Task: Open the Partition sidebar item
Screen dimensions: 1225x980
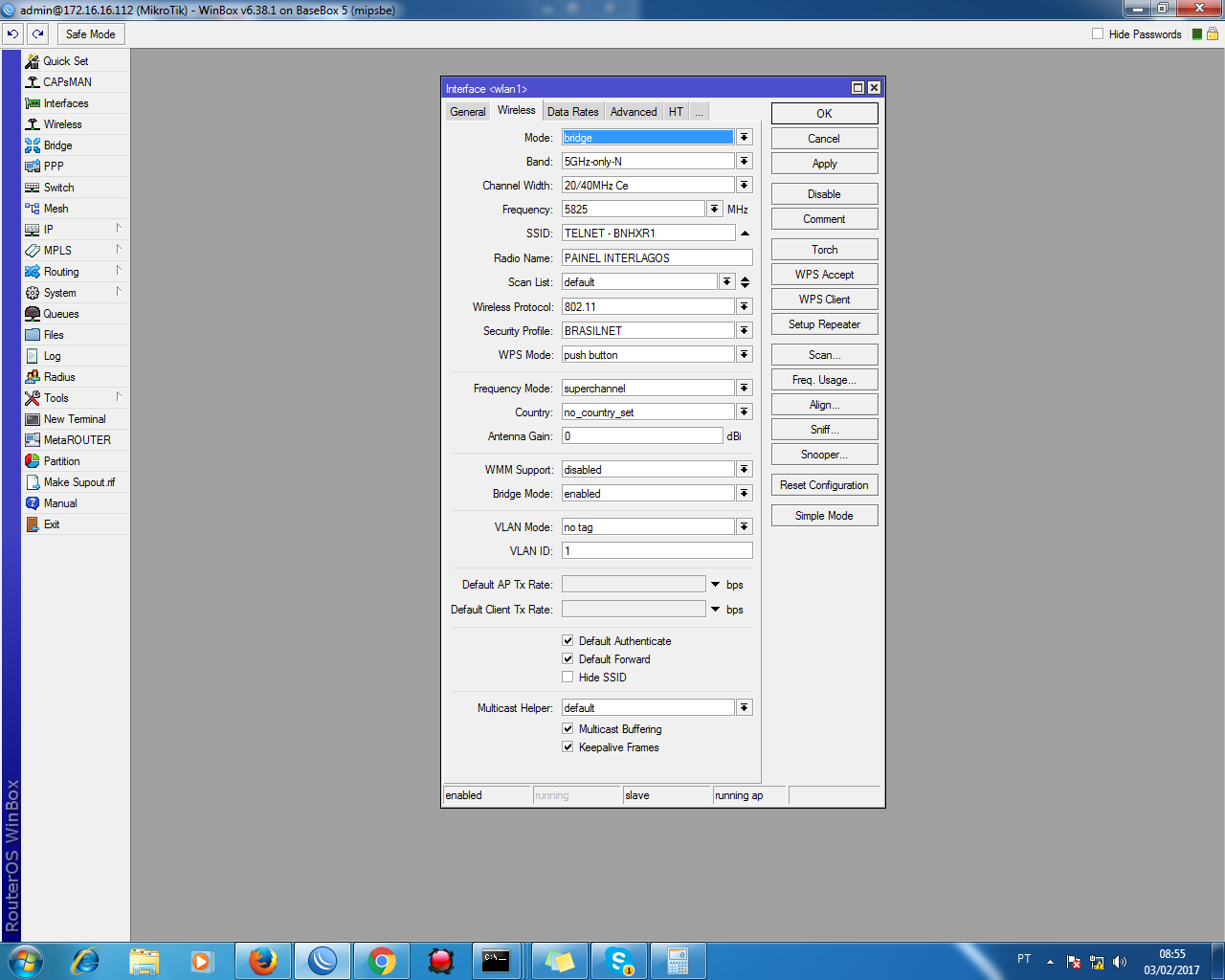Action: [61, 461]
